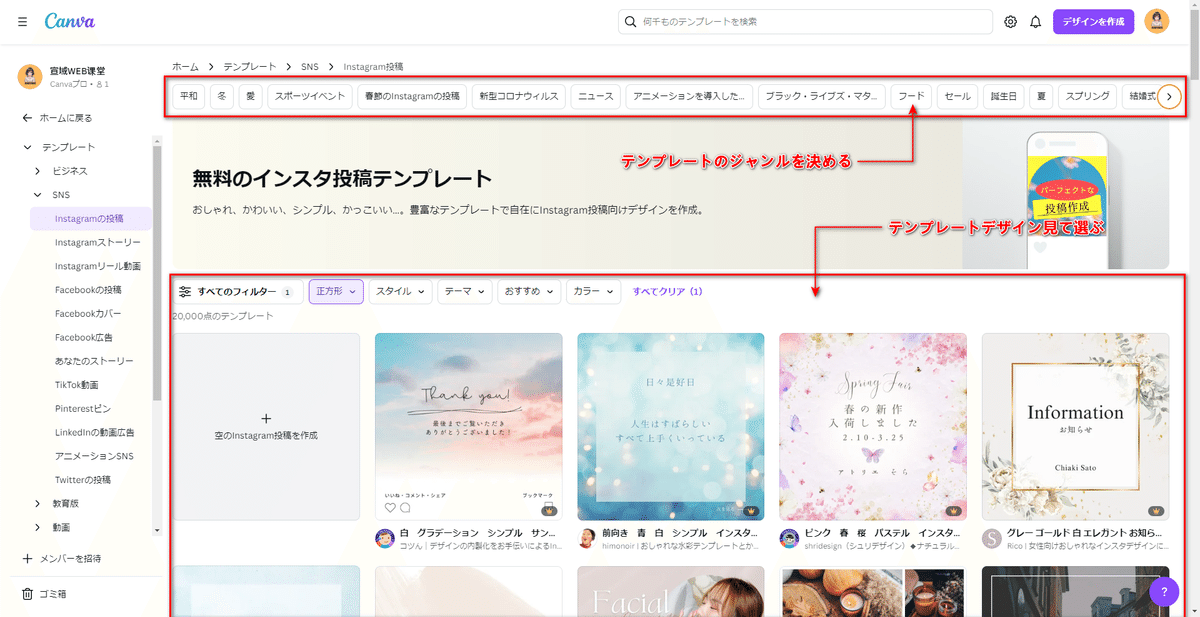
Task: Open the Spring Fair pink template thumbnail
Action: (873, 427)
